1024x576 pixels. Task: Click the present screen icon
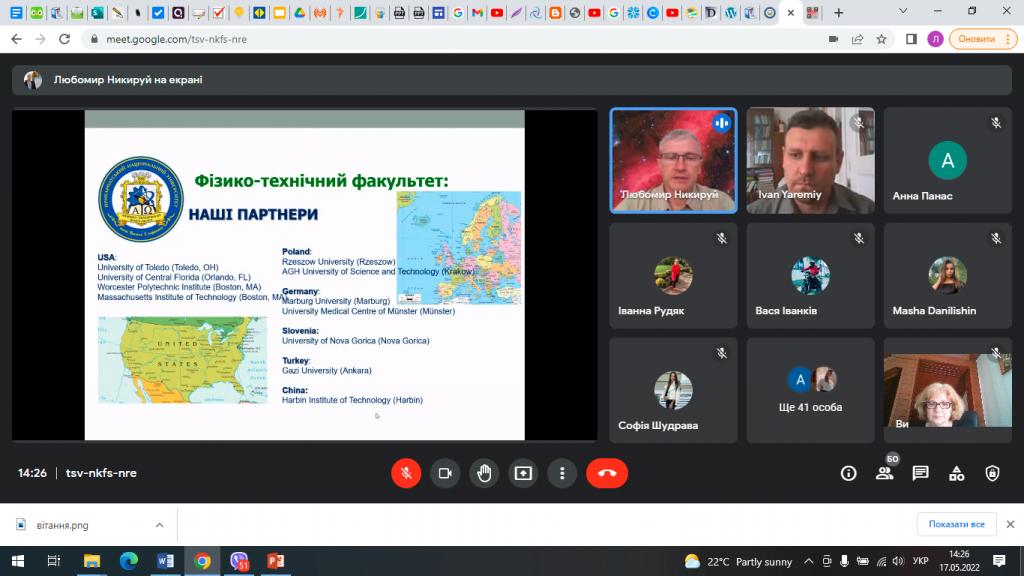pos(523,473)
